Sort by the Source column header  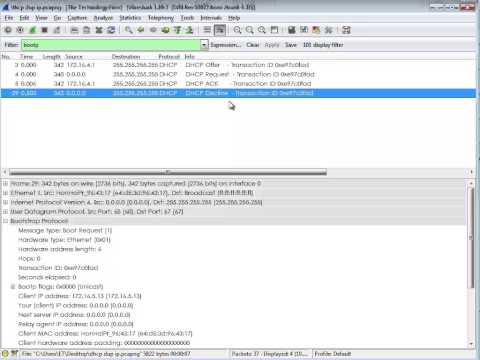[74, 56]
